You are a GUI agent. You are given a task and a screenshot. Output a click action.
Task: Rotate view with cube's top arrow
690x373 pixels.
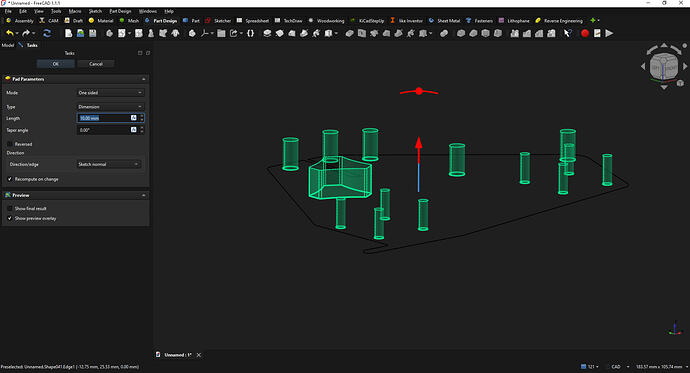click(664, 45)
